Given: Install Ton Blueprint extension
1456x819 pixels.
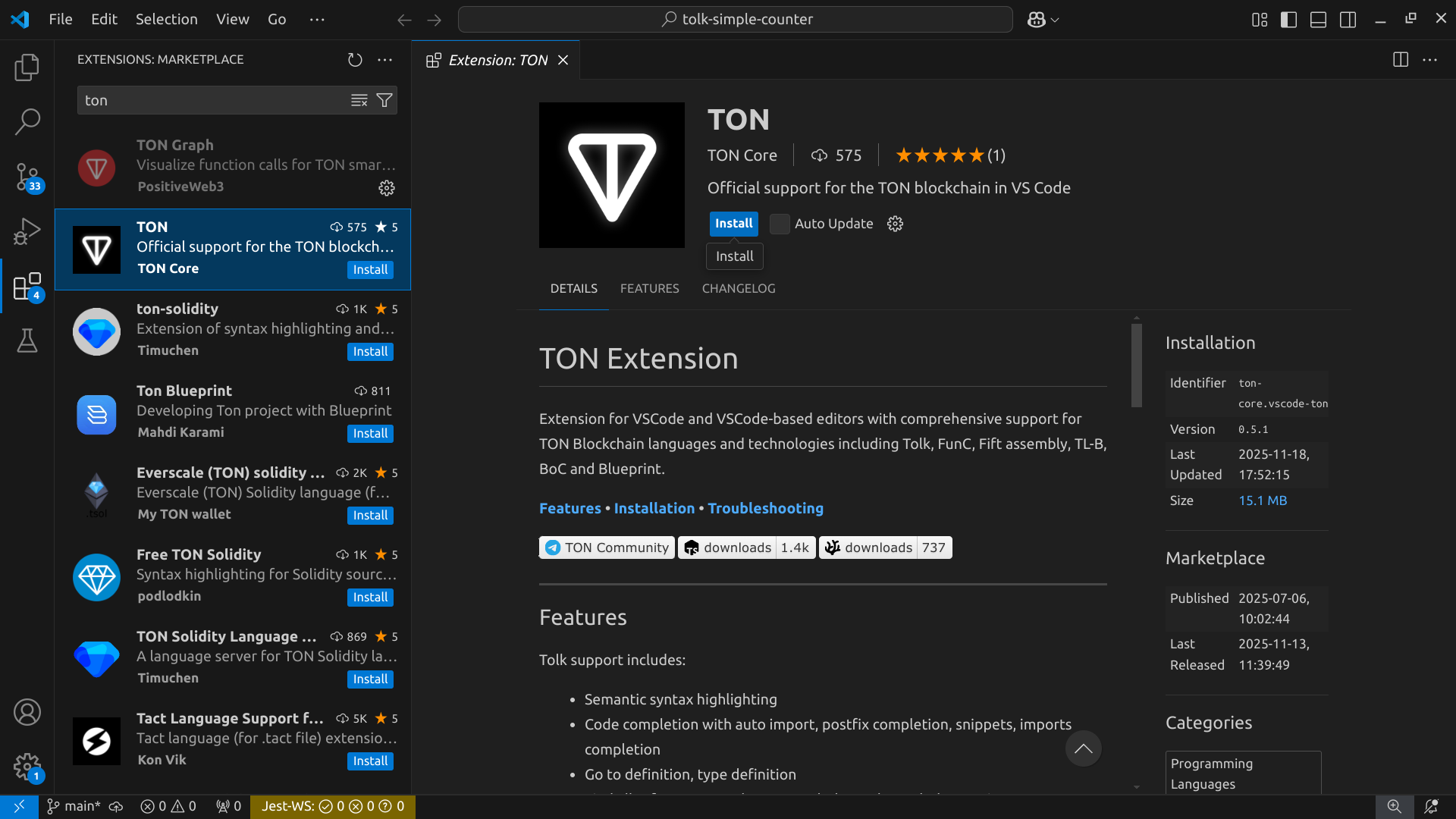Looking at the screenshot, I should coord(370,433).
